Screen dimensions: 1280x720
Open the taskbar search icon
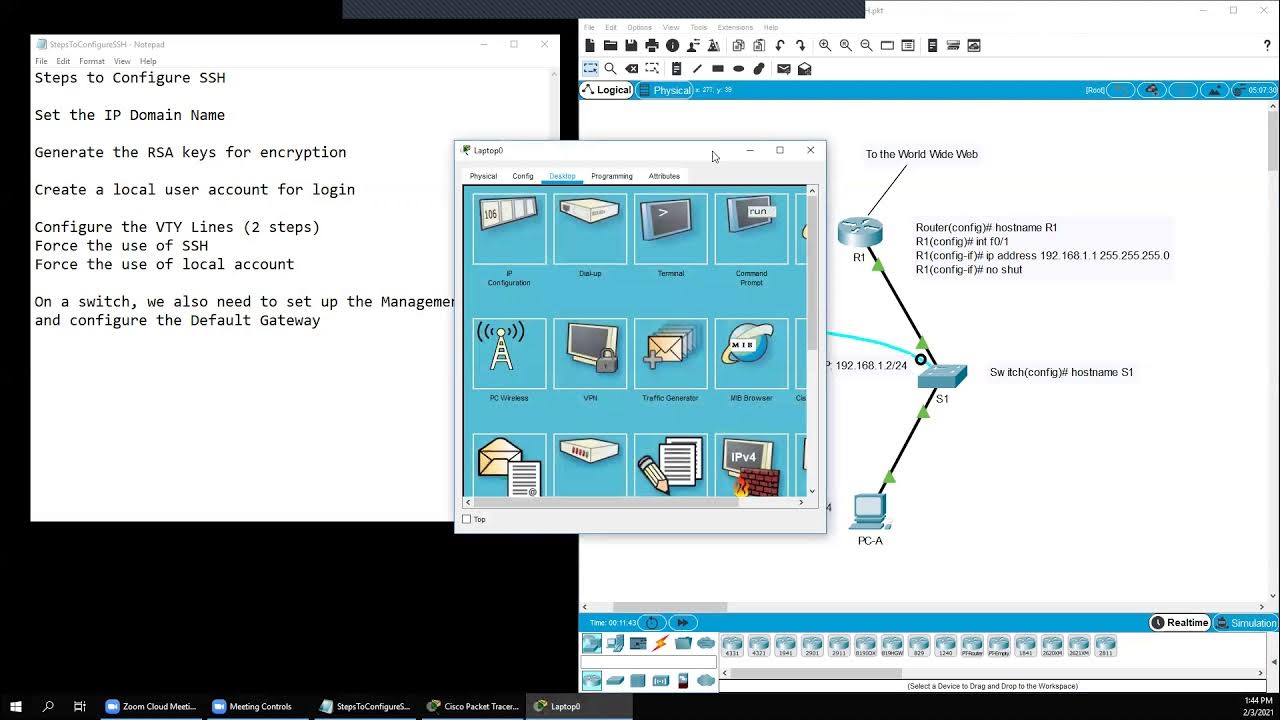point(48,706)
